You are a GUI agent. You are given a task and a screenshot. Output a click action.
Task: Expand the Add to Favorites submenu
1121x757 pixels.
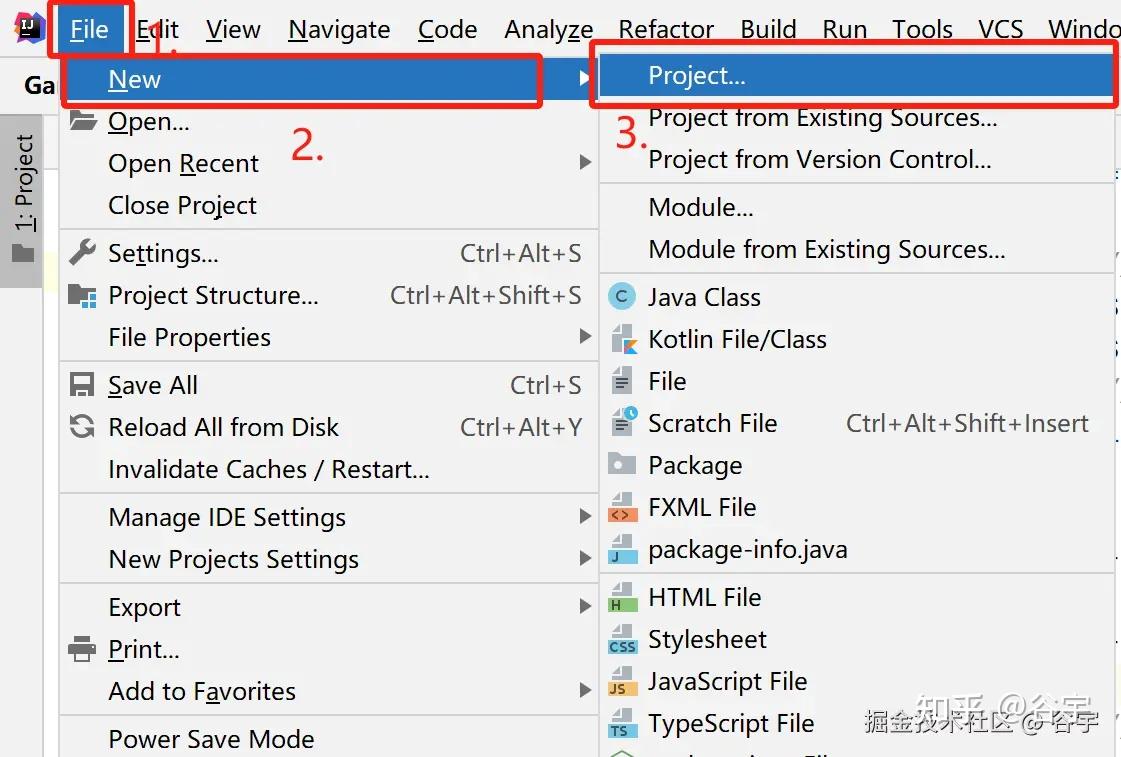tap(202, 691)
